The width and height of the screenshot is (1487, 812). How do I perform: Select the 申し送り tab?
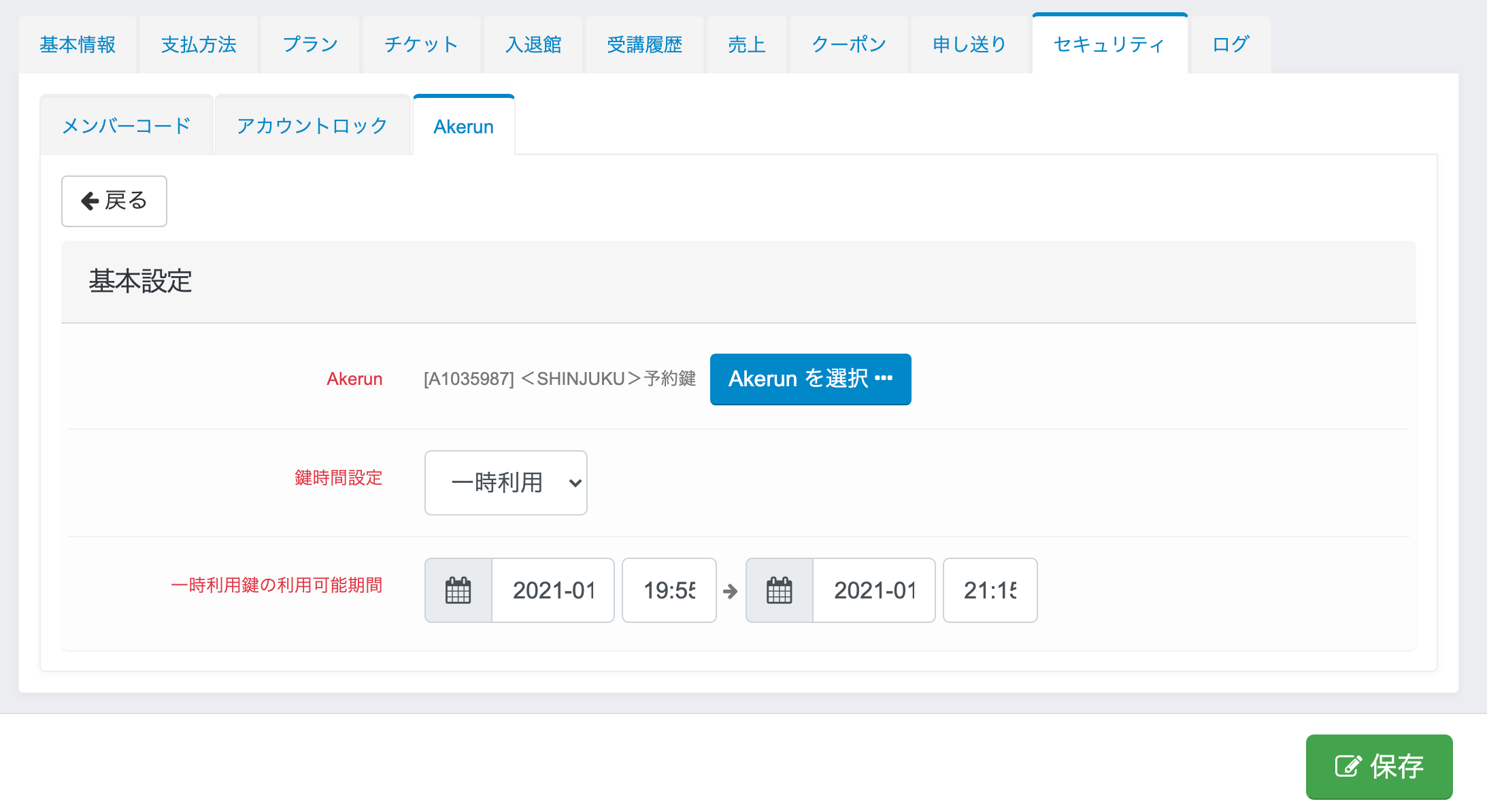(x=970, y=45)
